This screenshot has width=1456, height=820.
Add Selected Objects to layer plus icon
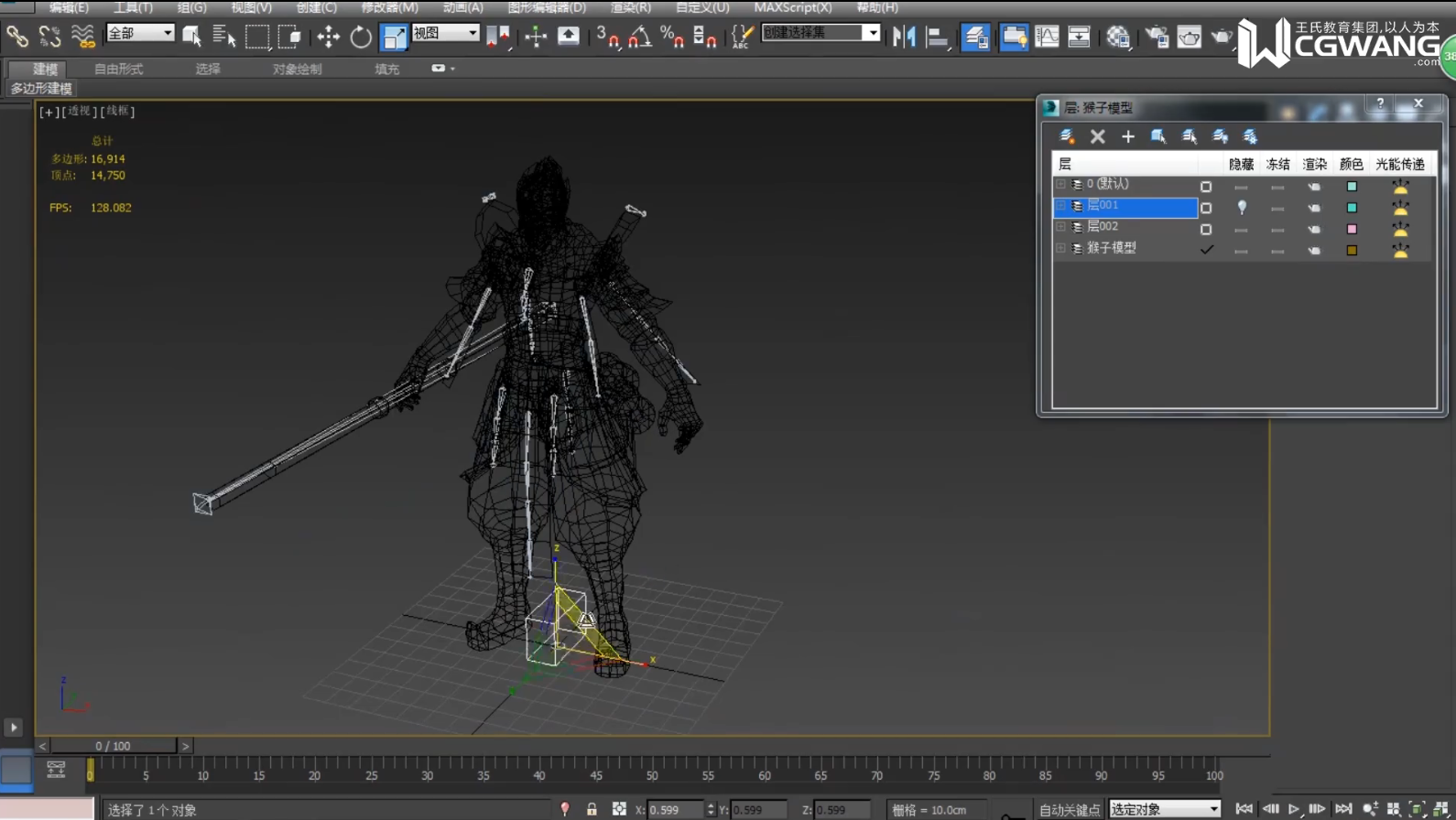[1128, 136]
